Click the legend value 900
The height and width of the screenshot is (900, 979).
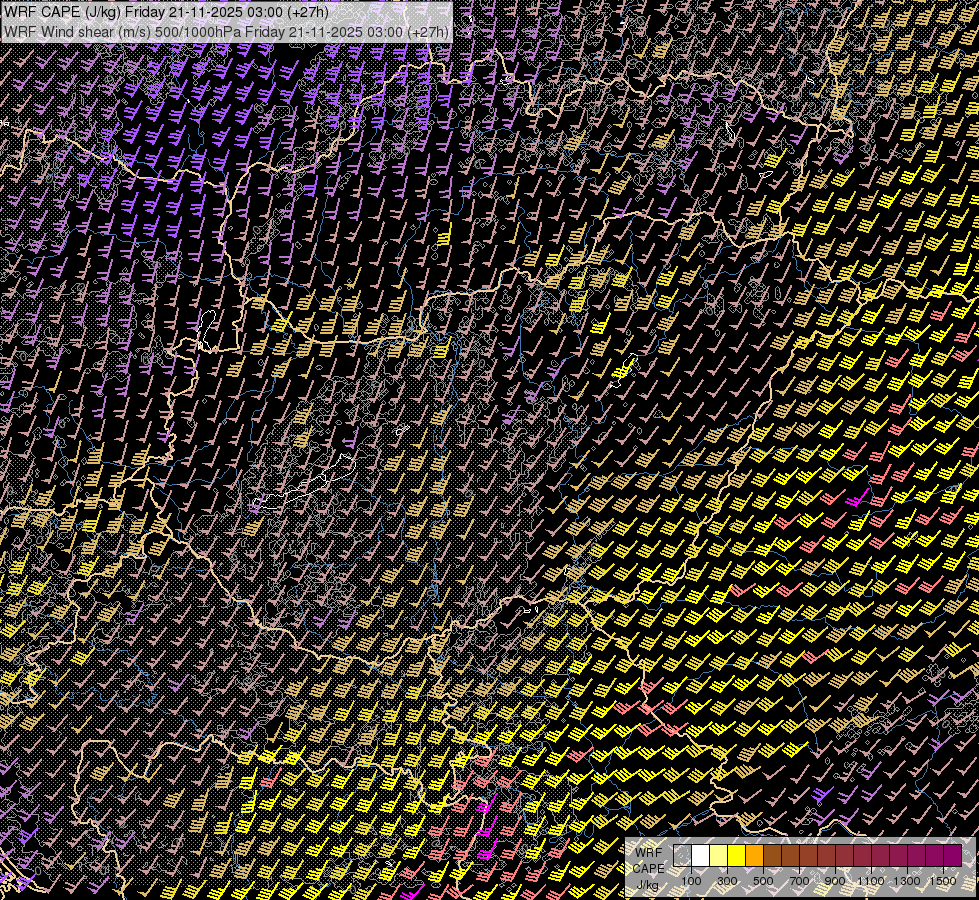(x=835, y=881)
